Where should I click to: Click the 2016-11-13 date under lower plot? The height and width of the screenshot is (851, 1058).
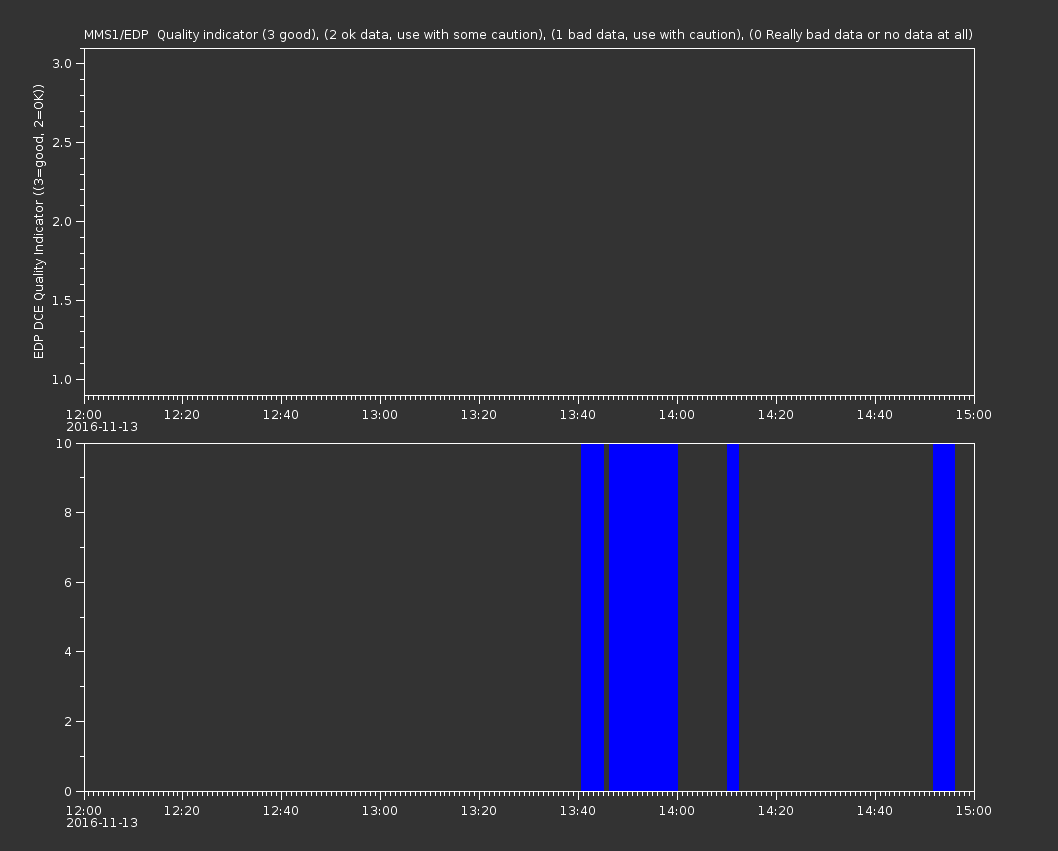coord(102,823)
